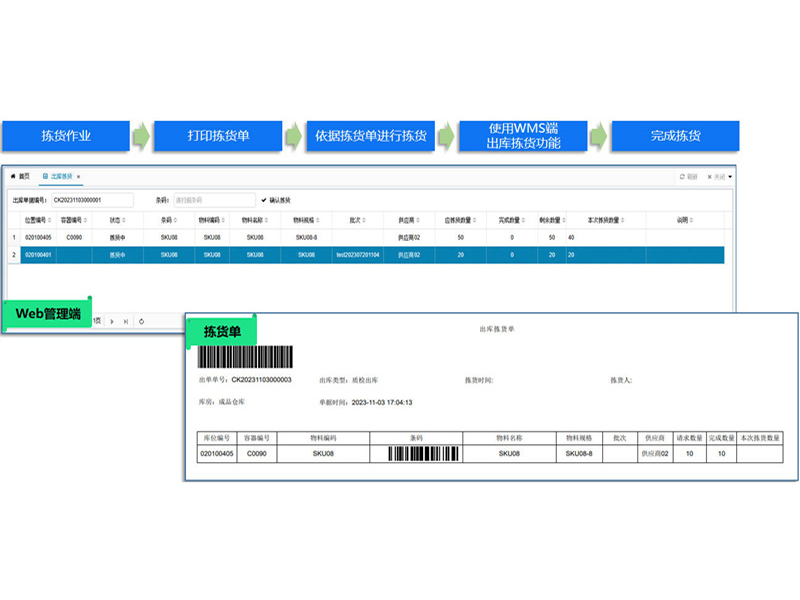This screenshot has height=600, width=800.
Task: Open dropdown arrow next to 关闭
Action: tap(731, 176)
